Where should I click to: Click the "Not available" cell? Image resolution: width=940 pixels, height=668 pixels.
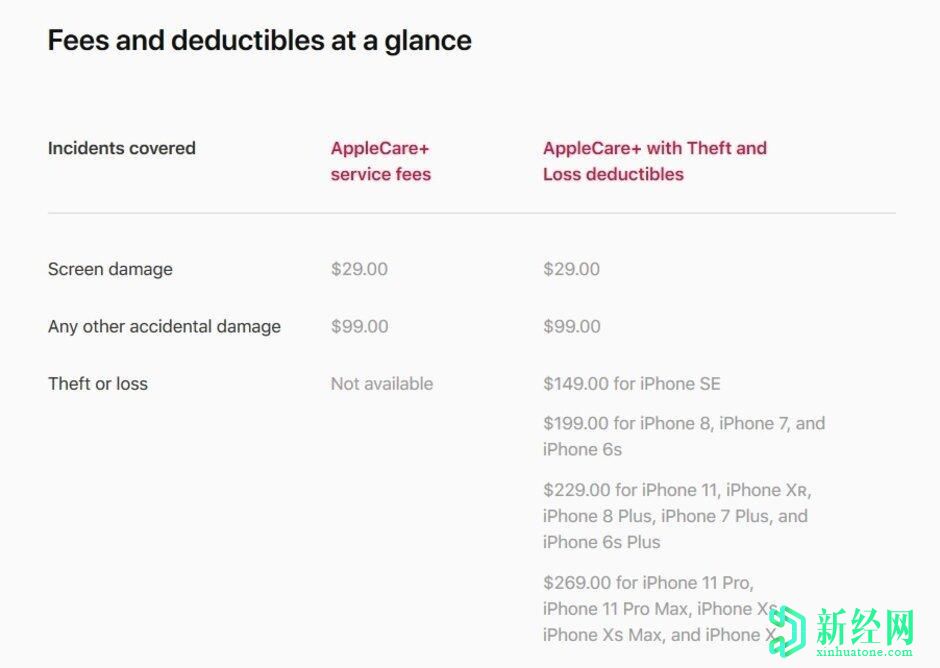[x=381, y=383]
